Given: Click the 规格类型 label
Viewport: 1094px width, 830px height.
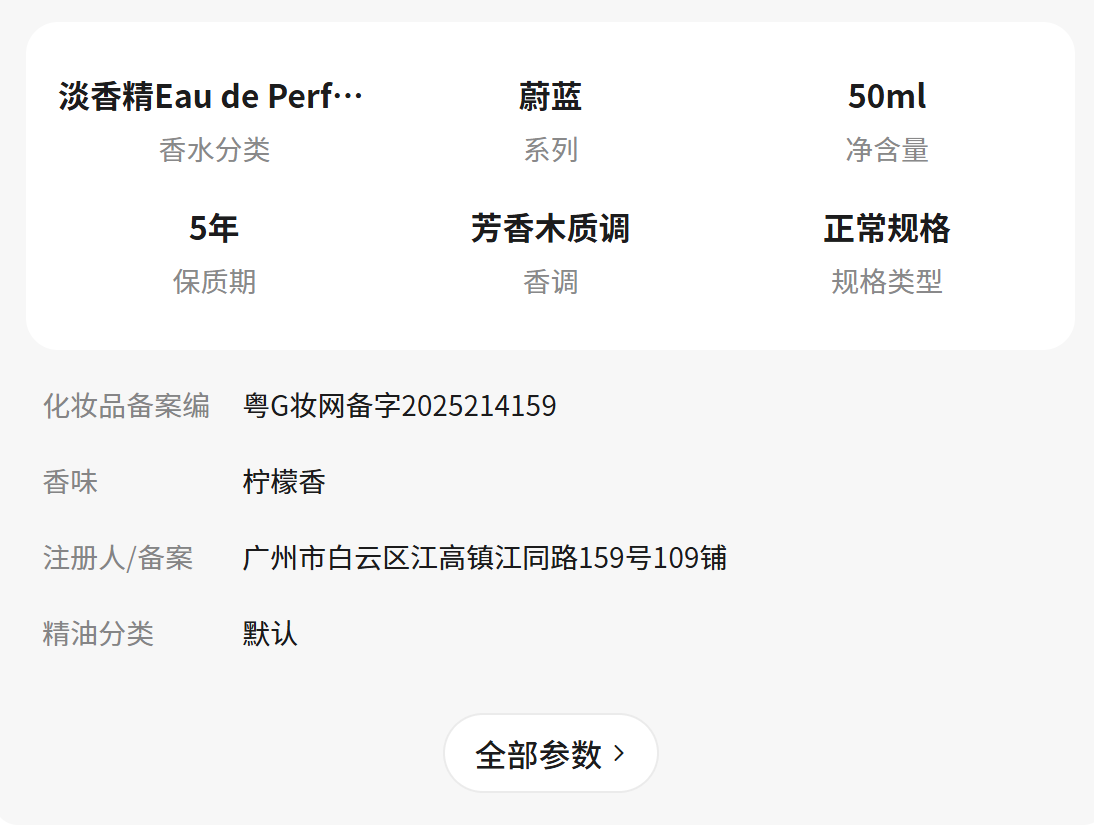Looking at the screenshot, I should coord(886,282).
